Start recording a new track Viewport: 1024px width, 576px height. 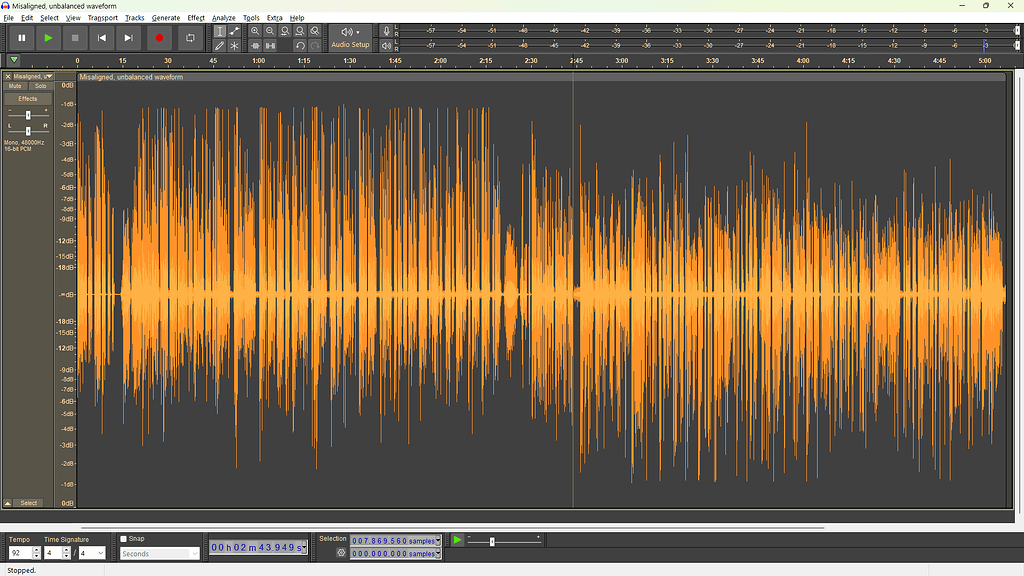pos(160,38)
